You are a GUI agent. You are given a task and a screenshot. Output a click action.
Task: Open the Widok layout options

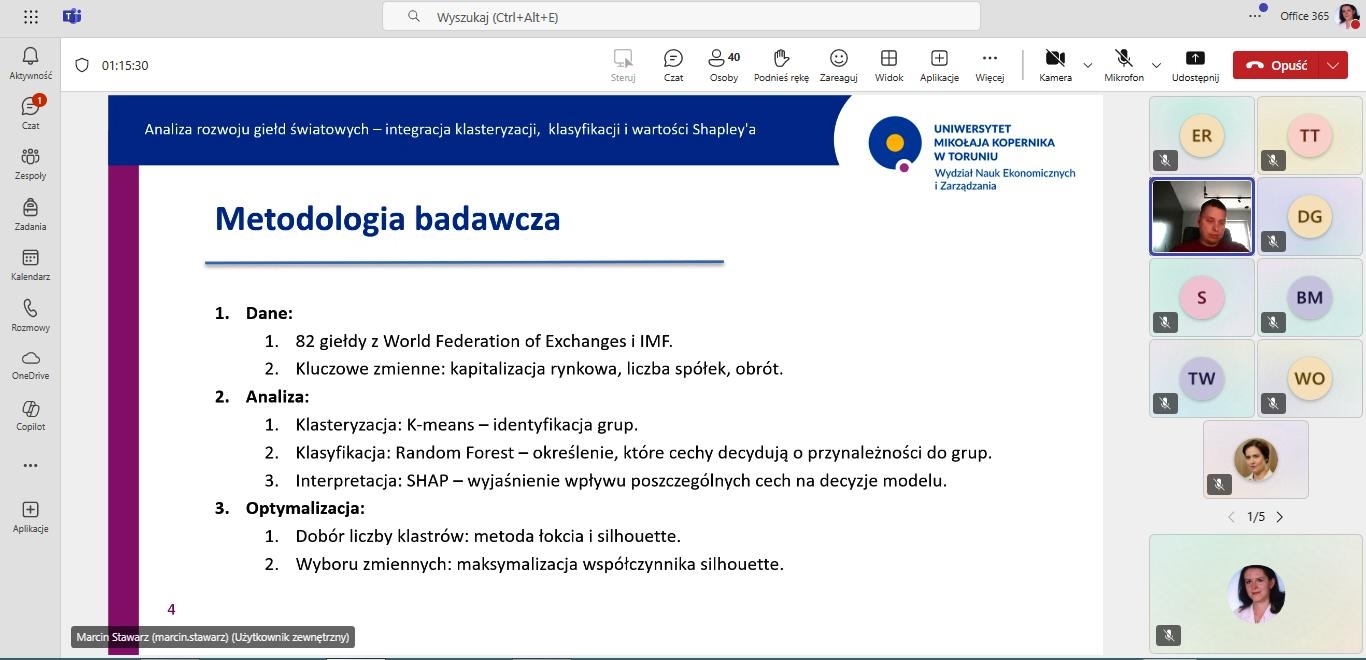(888, 64)
